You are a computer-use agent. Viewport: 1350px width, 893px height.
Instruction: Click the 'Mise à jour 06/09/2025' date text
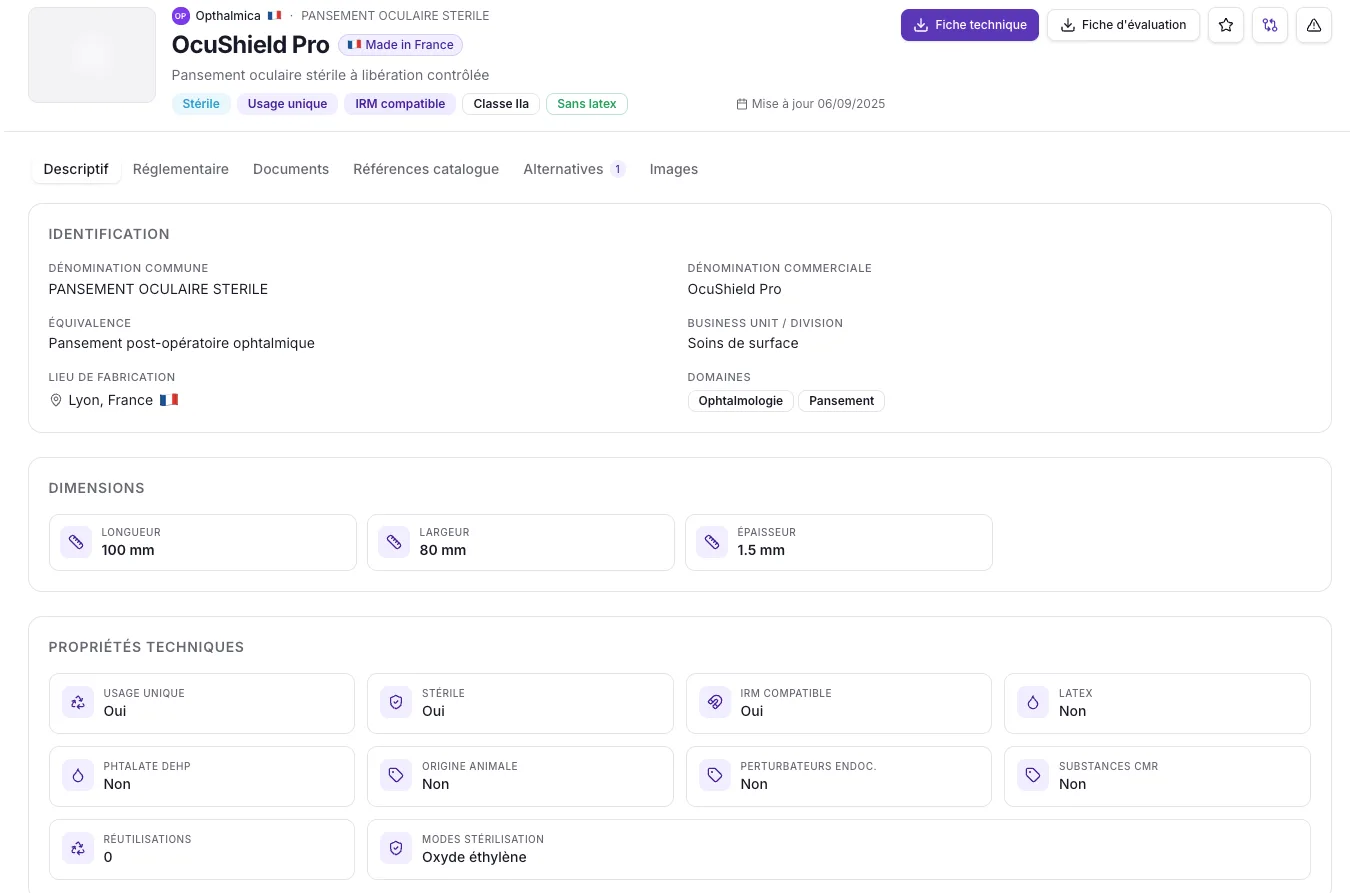point(819,104)
